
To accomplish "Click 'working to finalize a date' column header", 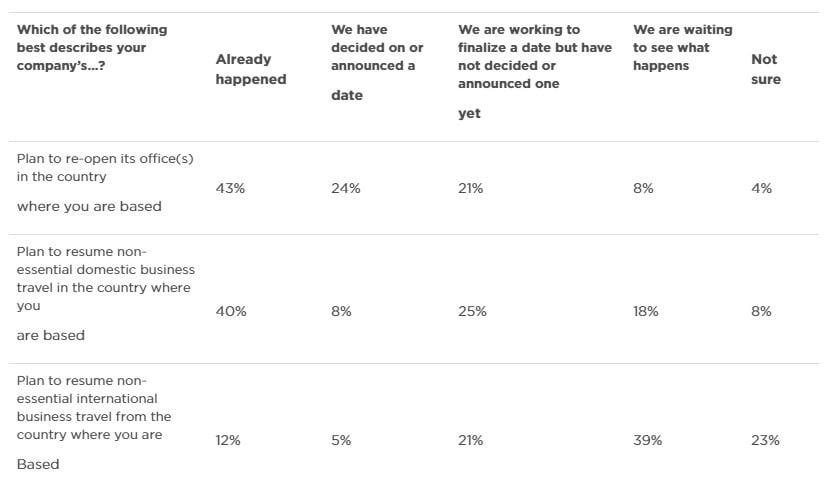I will point(534,57).
